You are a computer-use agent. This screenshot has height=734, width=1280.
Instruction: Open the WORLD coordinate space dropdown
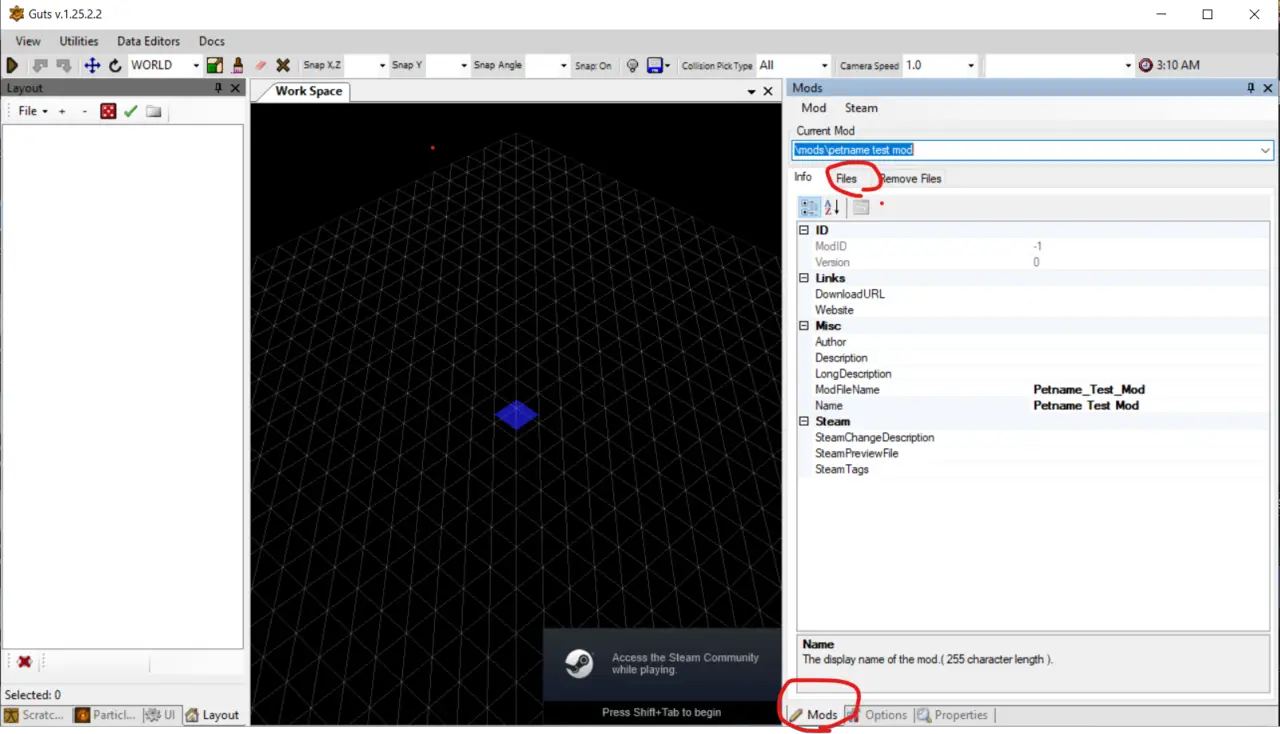195,65
